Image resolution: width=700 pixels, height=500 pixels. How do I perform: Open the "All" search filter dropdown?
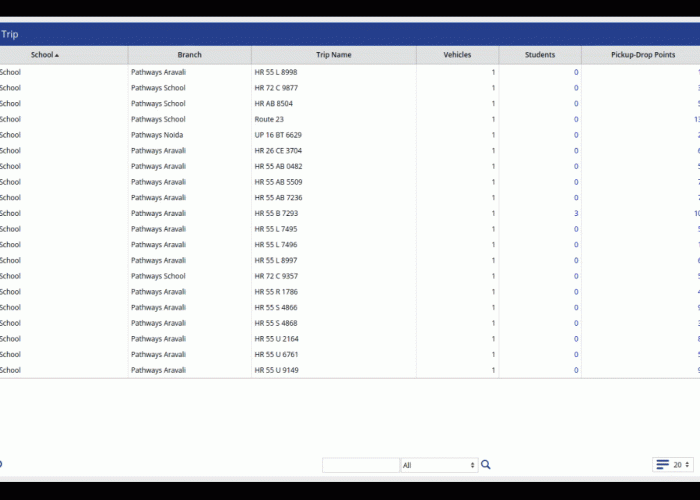(439, 465)
